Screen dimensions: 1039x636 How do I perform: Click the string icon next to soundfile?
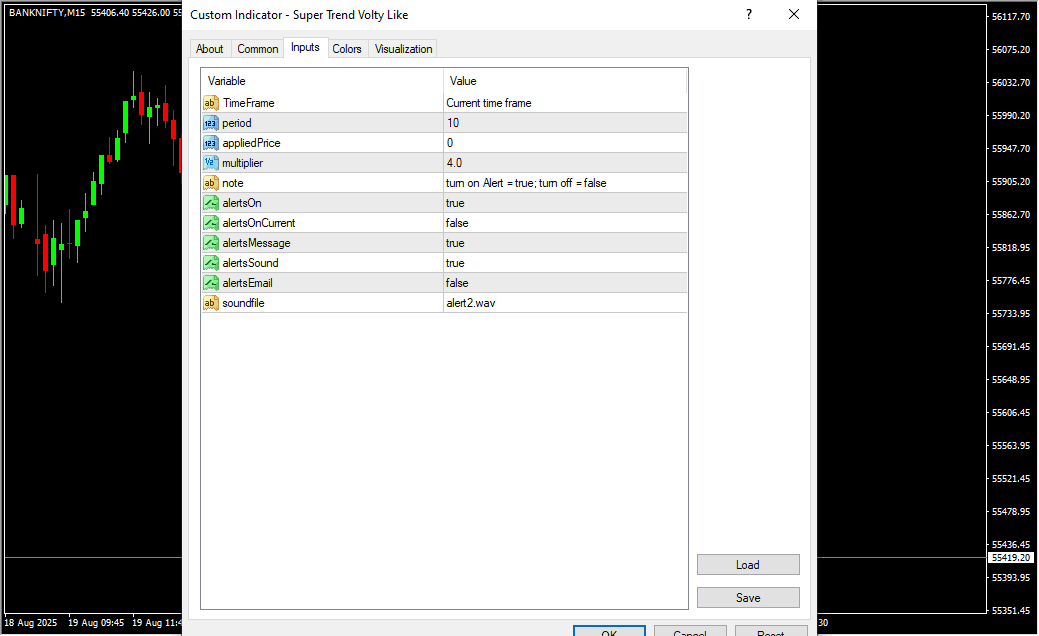coord(210,303)
